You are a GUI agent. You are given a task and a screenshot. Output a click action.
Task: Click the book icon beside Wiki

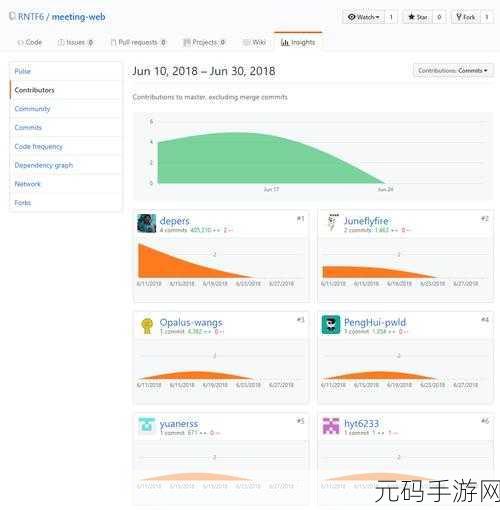tap(247, 42)
